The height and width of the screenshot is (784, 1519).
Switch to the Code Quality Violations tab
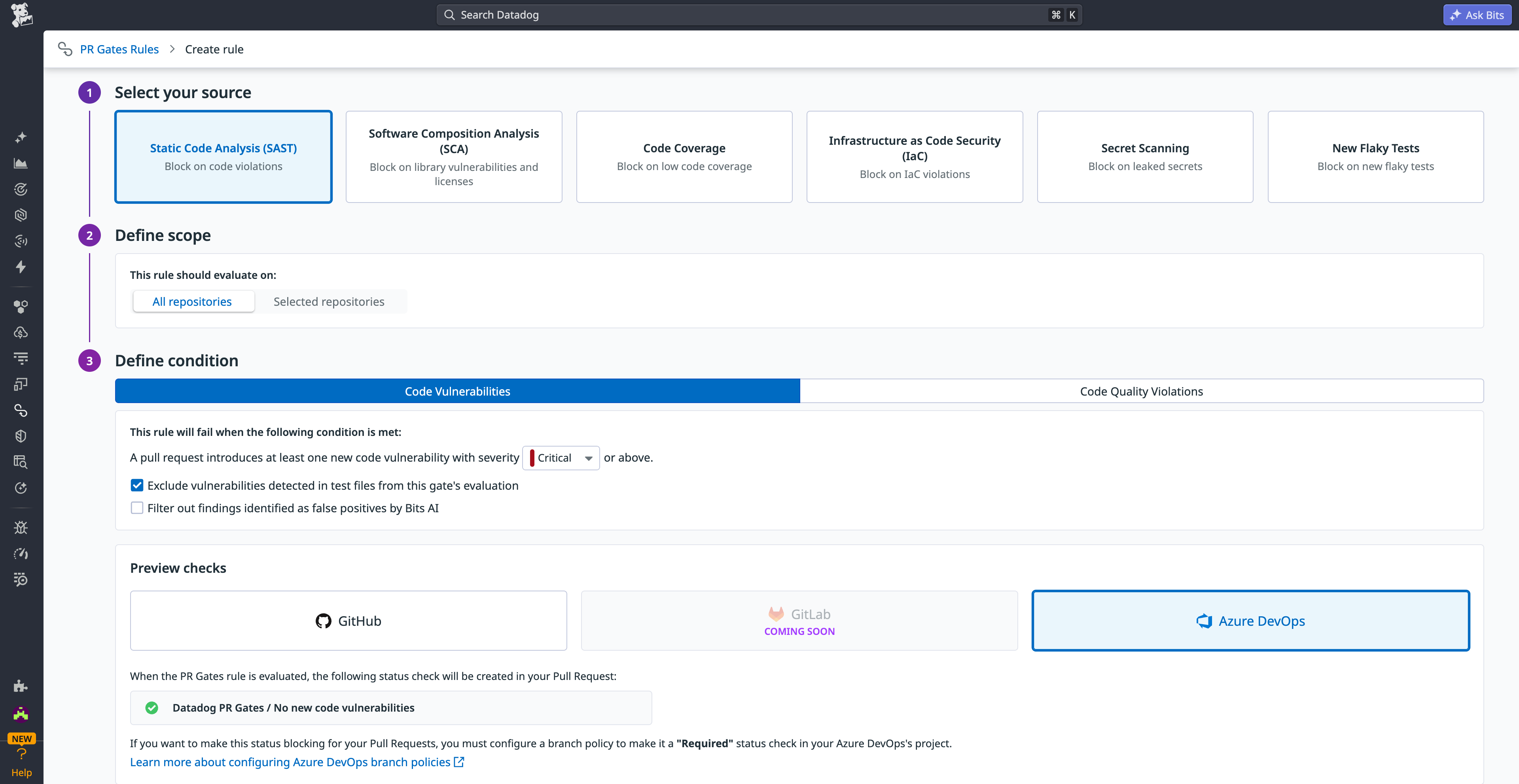[1141, 391]
